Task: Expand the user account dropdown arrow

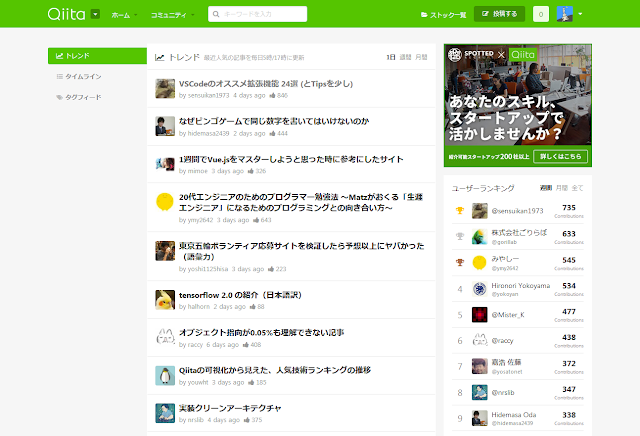Action: pyautogui.click(x=580, y=14)
